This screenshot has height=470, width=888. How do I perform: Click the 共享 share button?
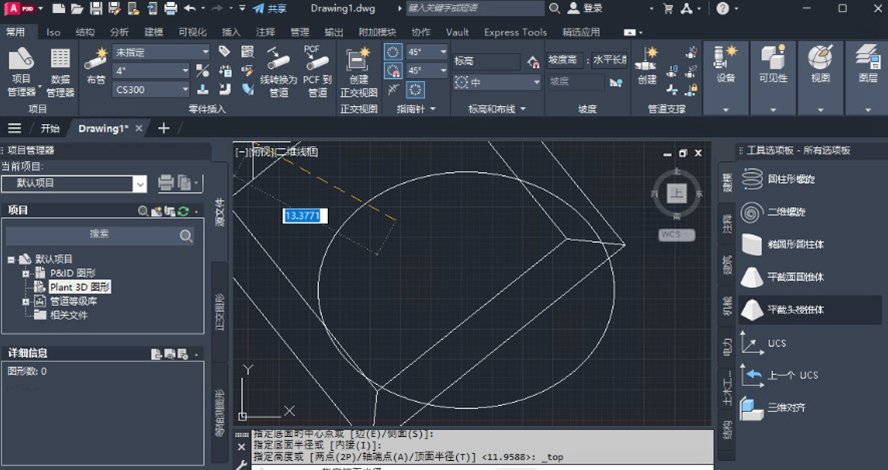point(270,8)
